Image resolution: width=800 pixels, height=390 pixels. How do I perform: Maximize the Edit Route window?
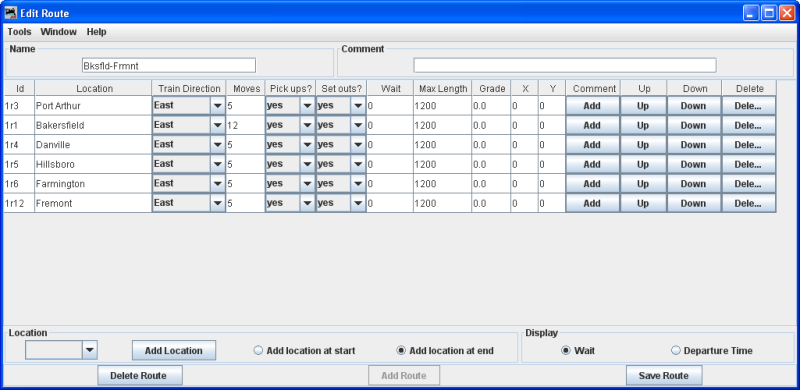(x=769, y=13)
